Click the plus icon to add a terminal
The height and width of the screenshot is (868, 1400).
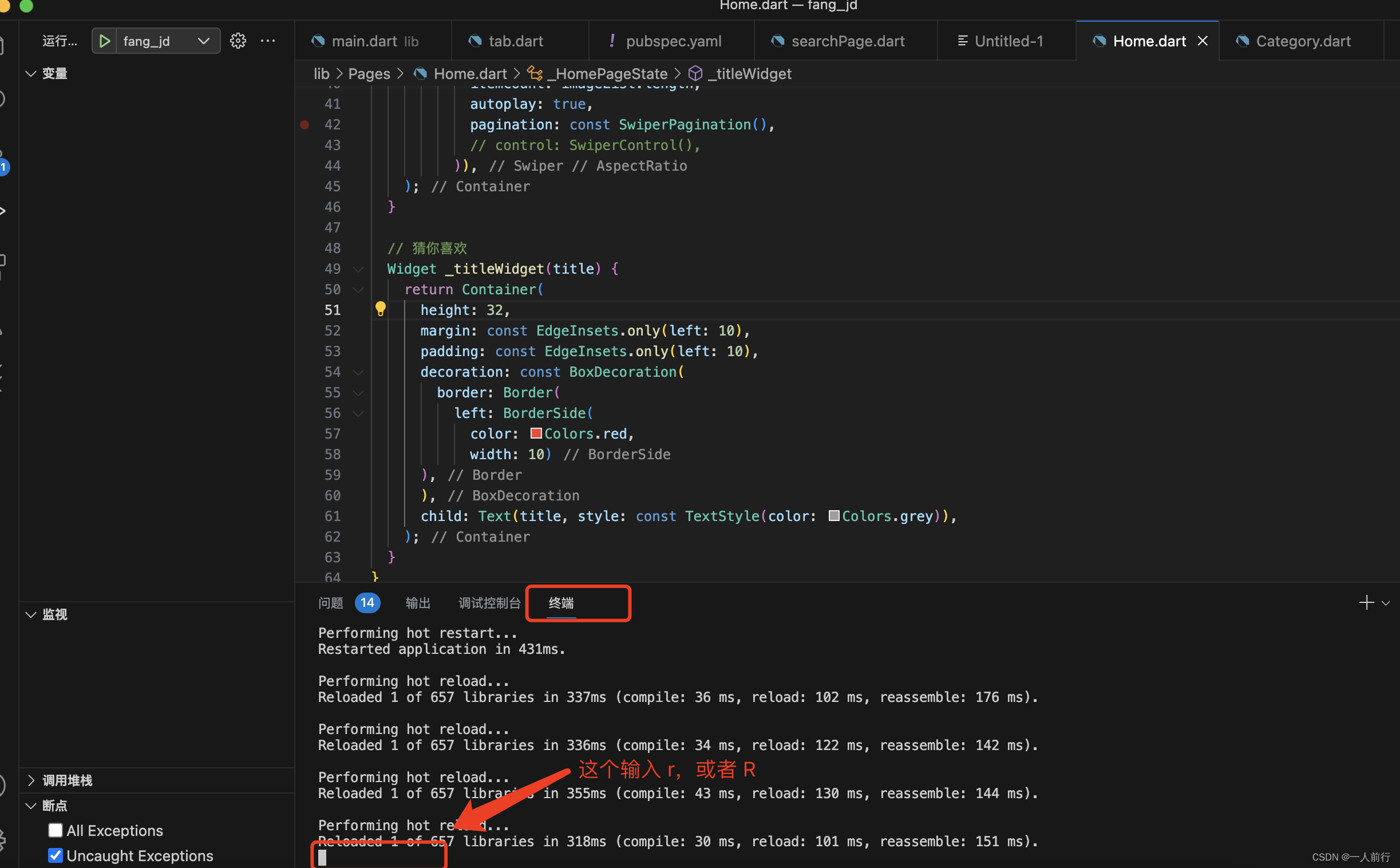[1366, 602]
